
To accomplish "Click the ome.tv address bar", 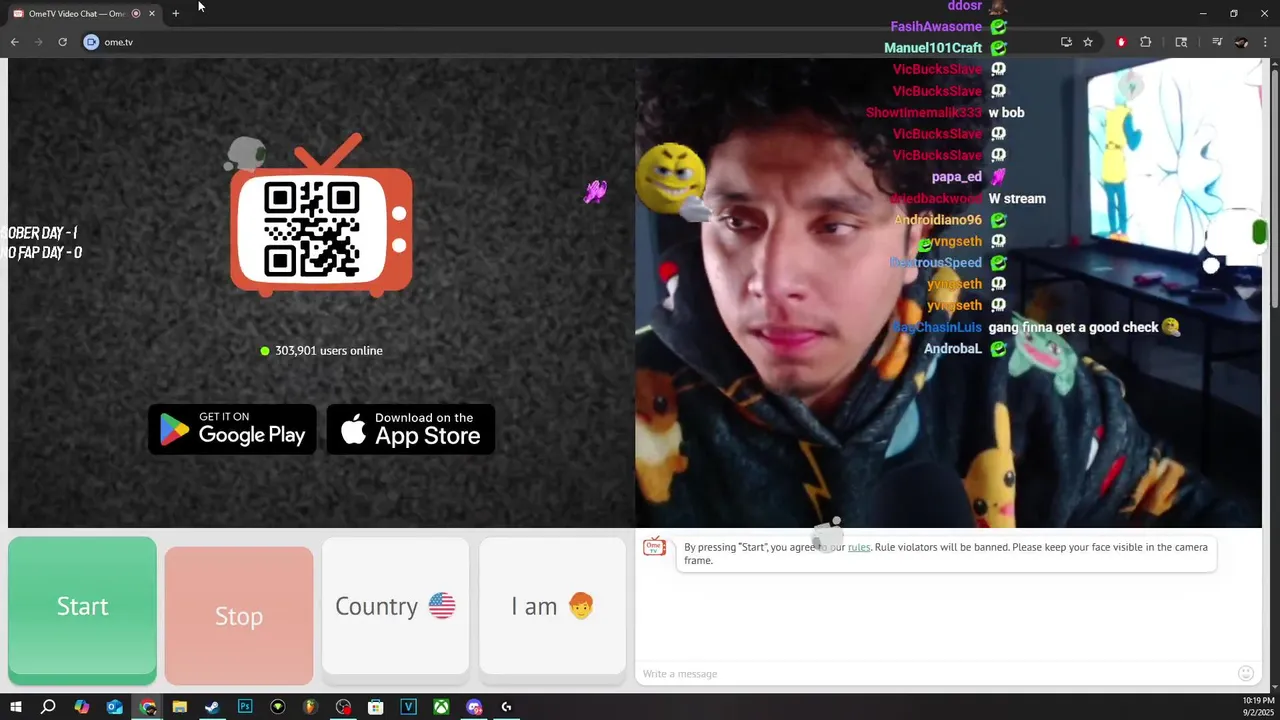I will (x=570, y=42).
